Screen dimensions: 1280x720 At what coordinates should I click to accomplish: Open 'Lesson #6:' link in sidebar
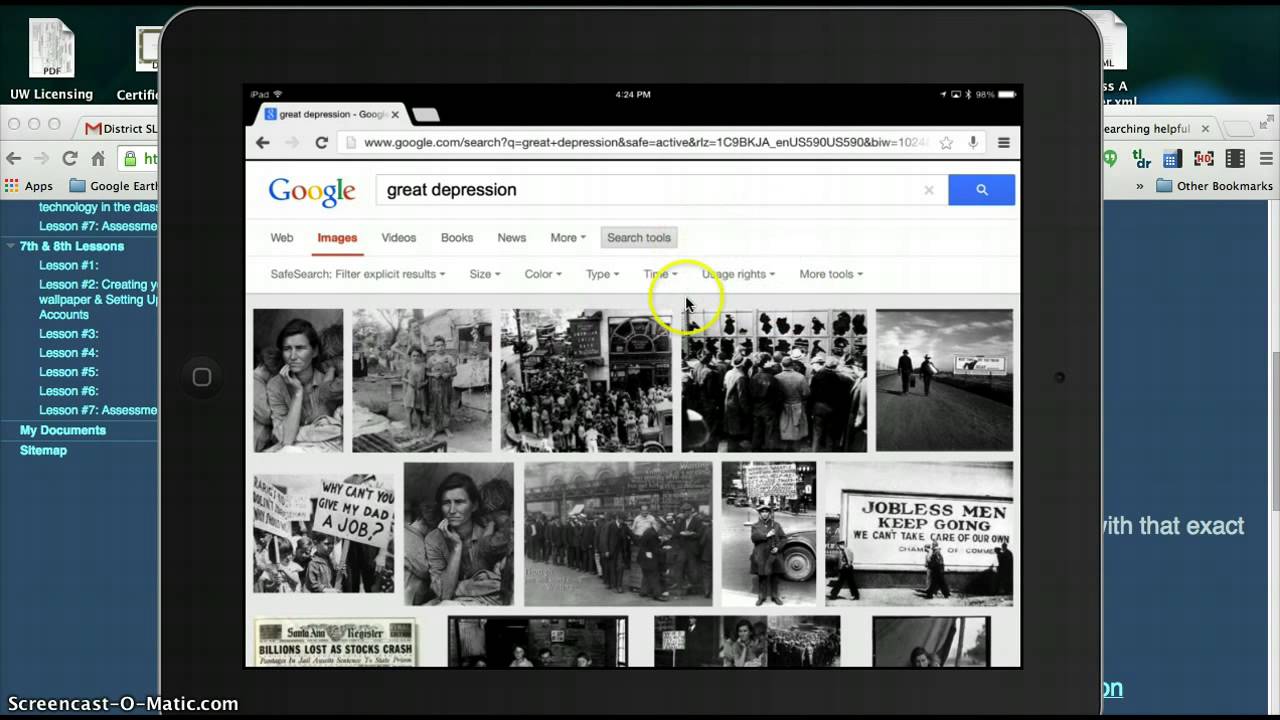coord(68,391)
